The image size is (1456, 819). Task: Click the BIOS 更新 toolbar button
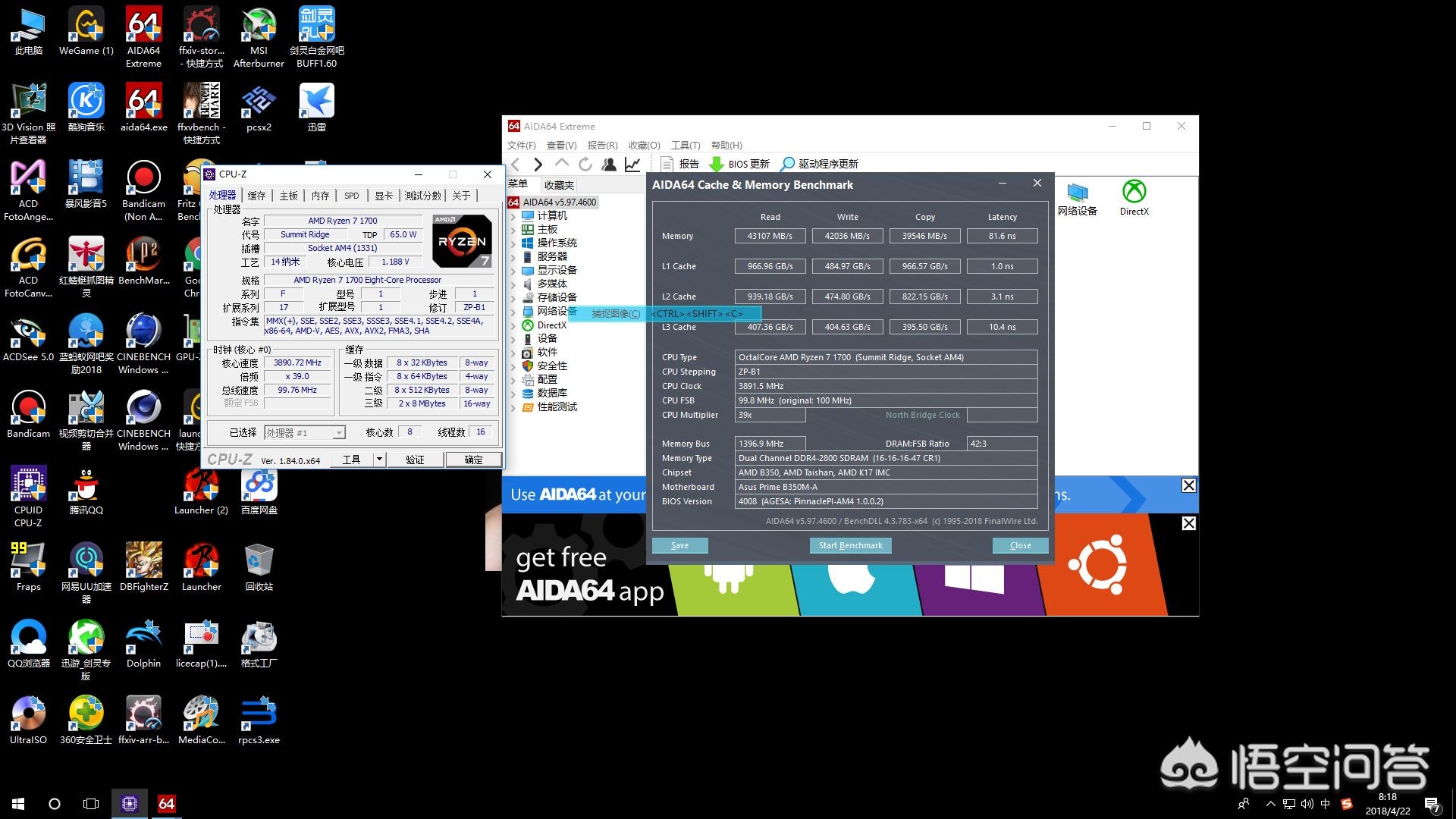click(x=739, y=164)
